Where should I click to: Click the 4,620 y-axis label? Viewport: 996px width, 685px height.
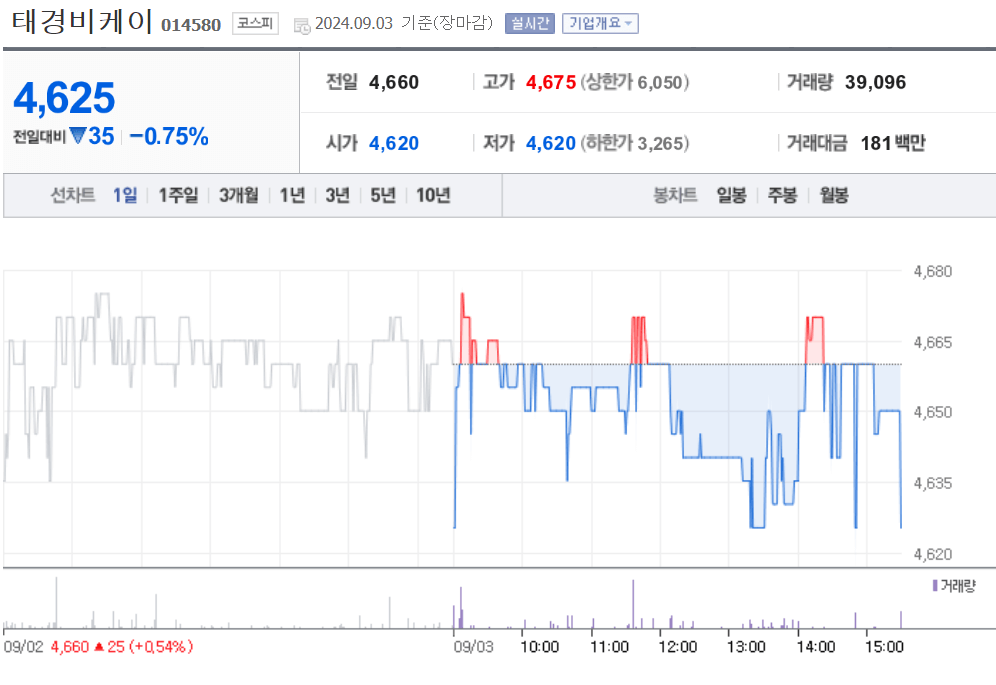(x=932, y=554)
